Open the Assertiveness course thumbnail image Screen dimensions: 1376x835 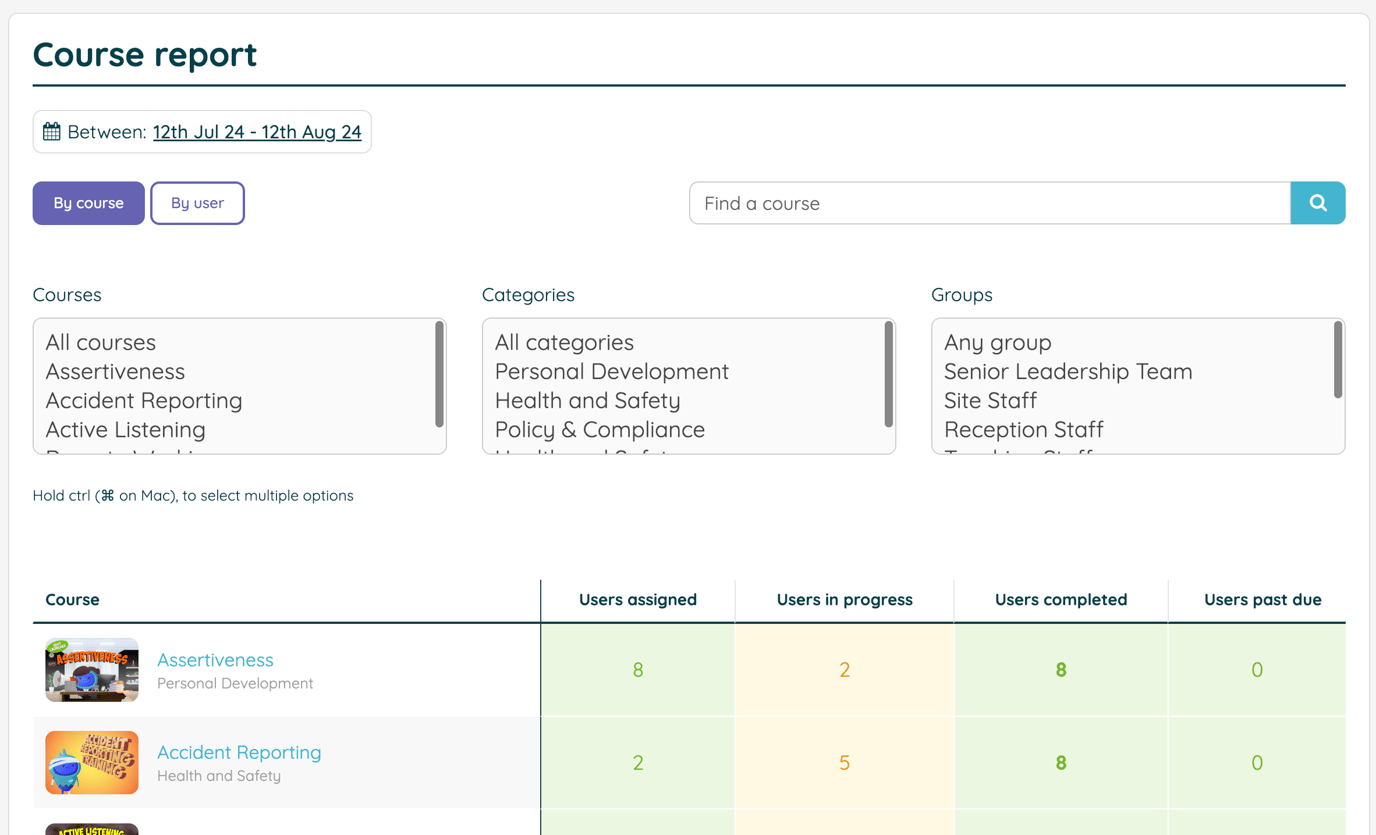91,669
